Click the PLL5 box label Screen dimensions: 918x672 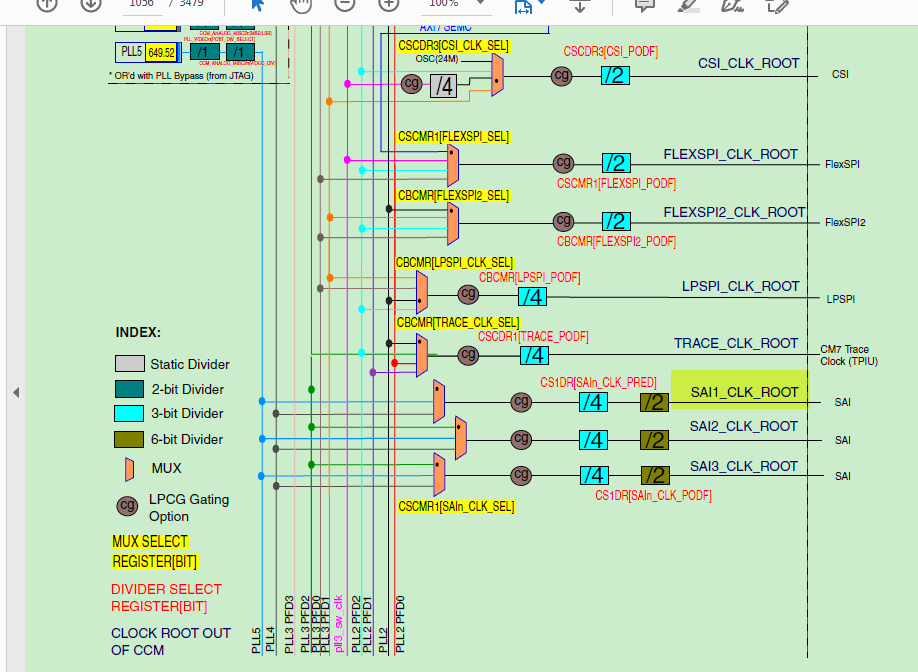pyautogui.click(x=131, y=52)
